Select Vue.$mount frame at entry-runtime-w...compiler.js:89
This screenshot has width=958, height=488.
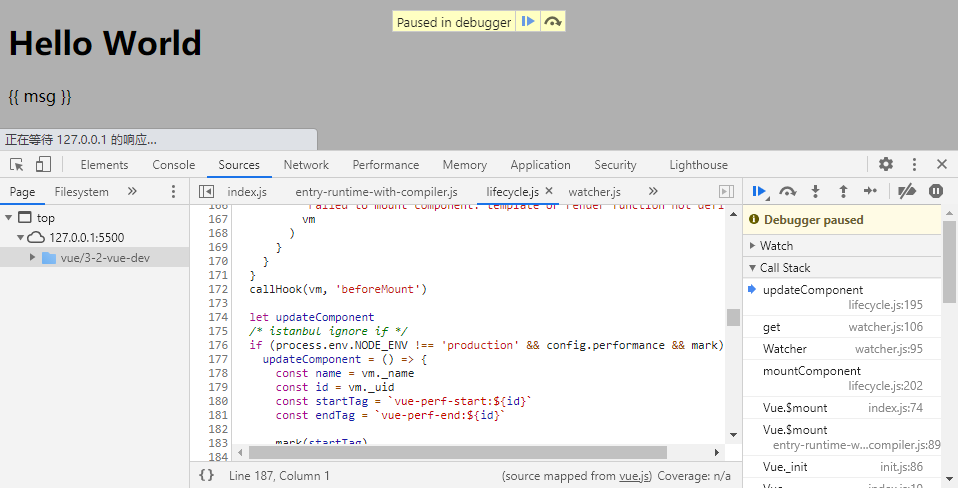(842, 437)
